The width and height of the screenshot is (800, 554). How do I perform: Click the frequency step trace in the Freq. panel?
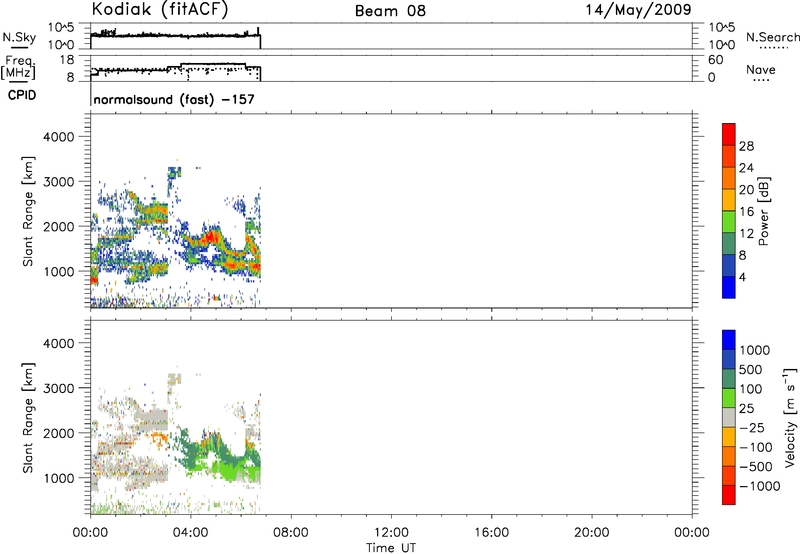176,69
